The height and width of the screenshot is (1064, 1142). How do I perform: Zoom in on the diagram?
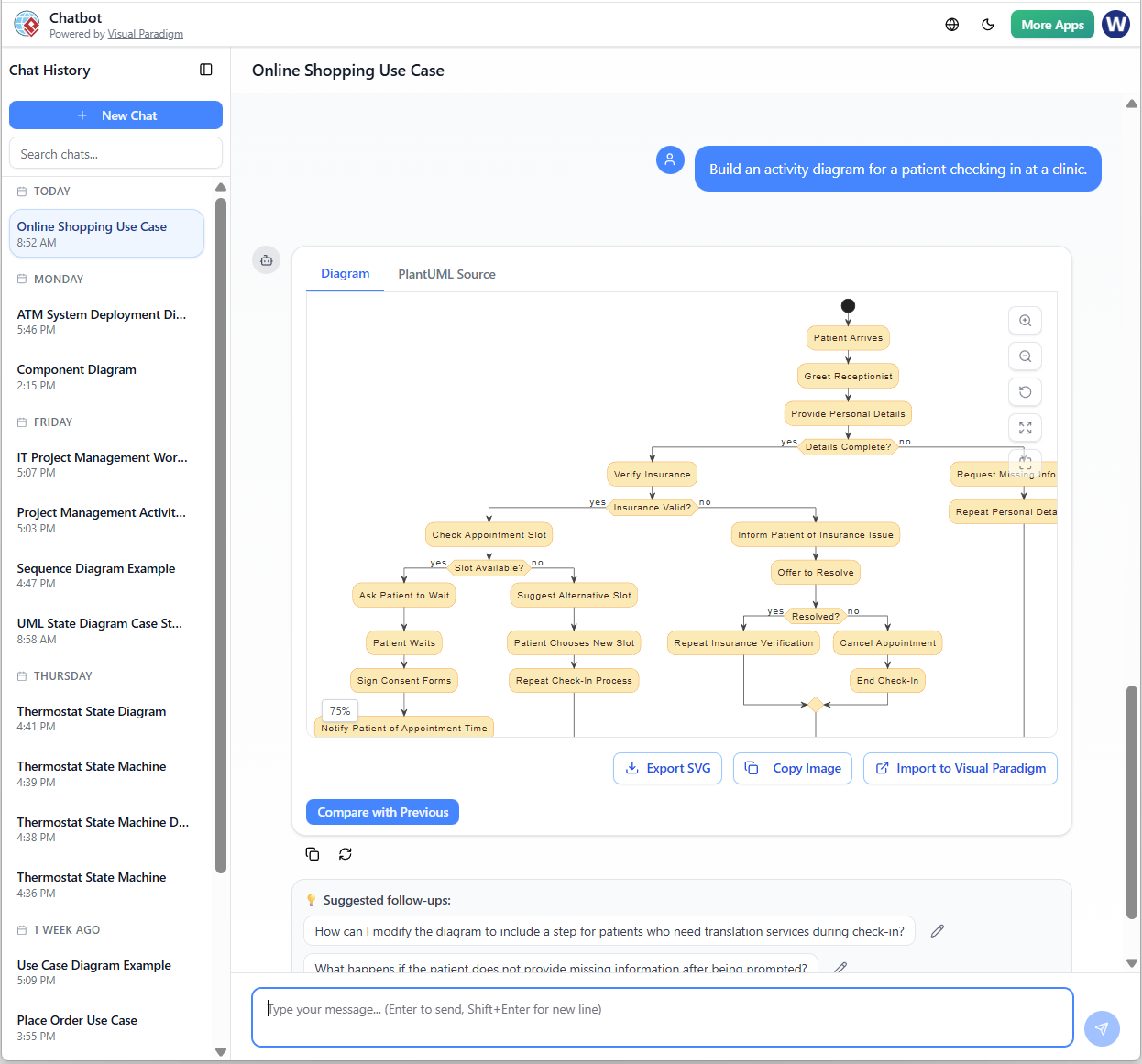tap(1025, 321)
